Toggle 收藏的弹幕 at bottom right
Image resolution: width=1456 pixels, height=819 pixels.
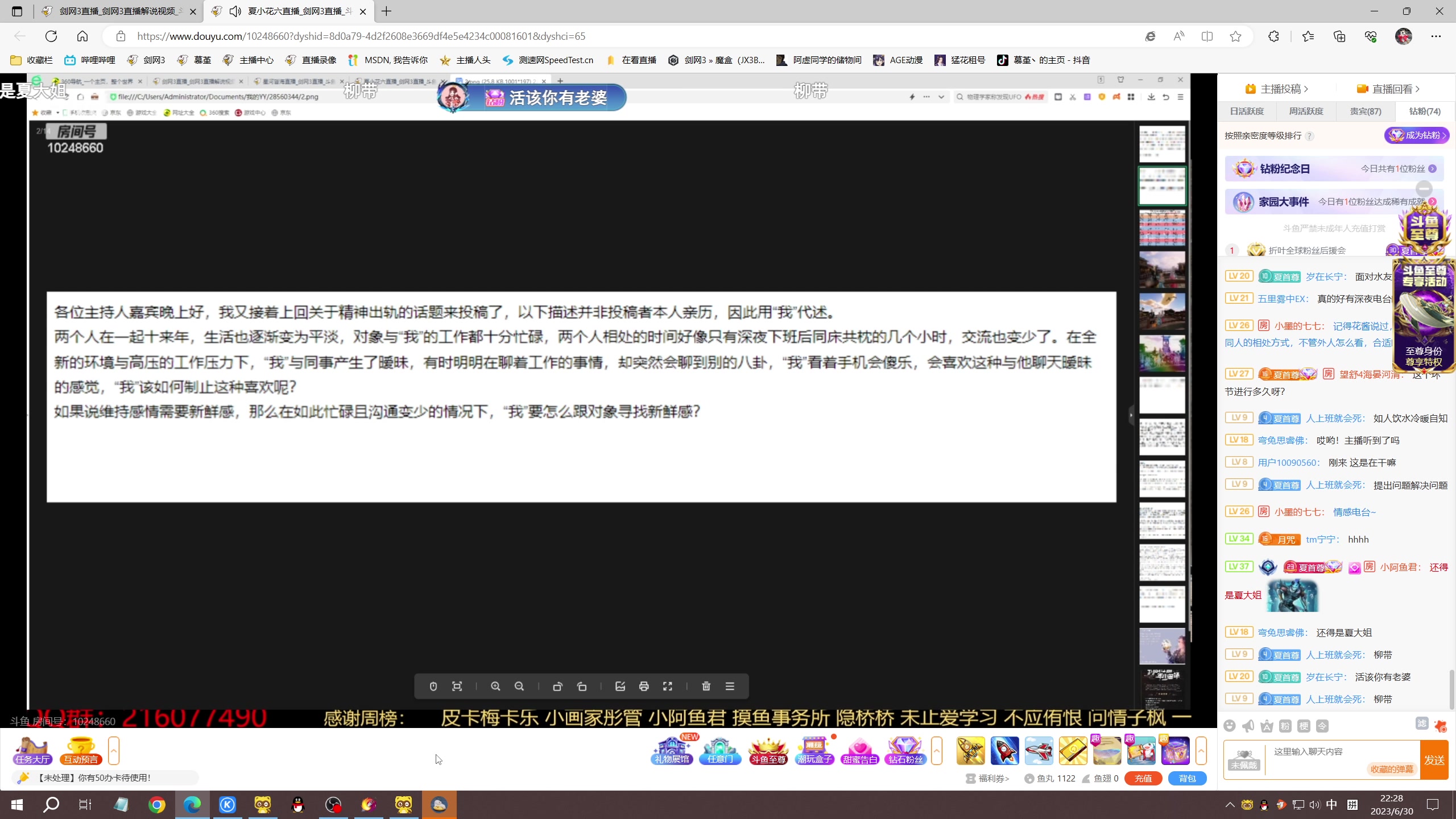click(1392, 769)
